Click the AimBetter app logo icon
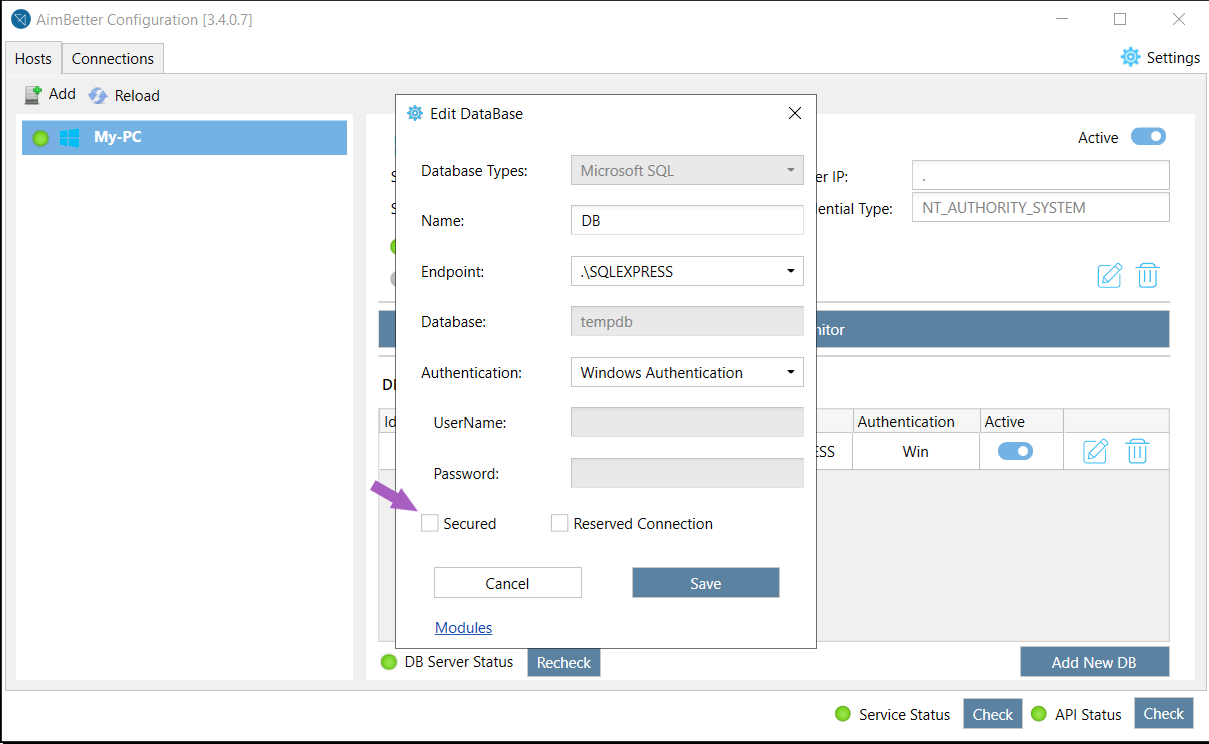This screenshot has height=744, width=1209. (20, 20)
